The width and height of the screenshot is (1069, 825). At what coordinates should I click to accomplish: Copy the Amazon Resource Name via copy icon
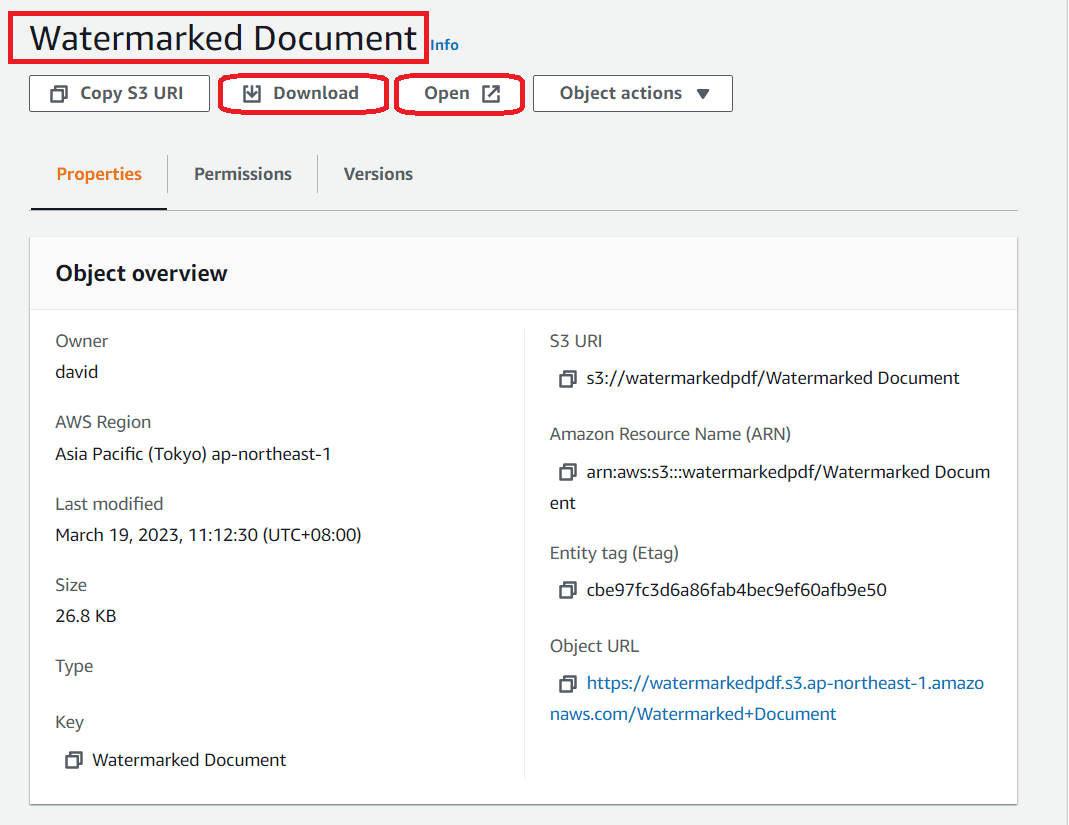tap(567, 472)
